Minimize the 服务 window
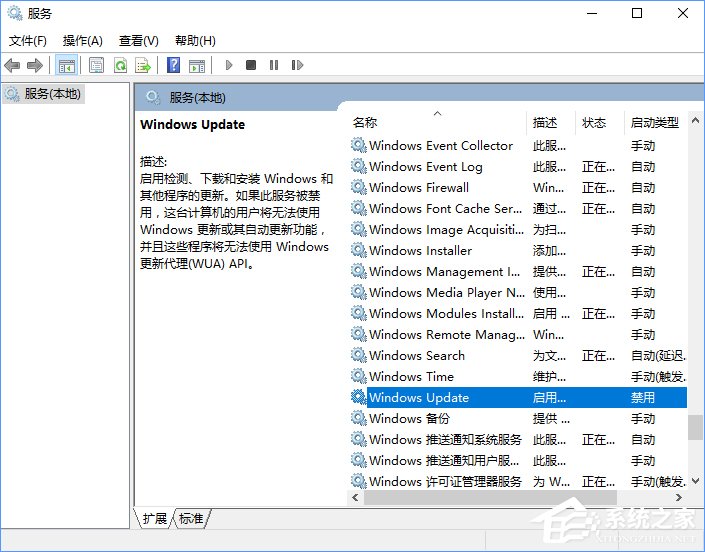The height and width of the screenshot is (552, 705). (x=592, y=13)
